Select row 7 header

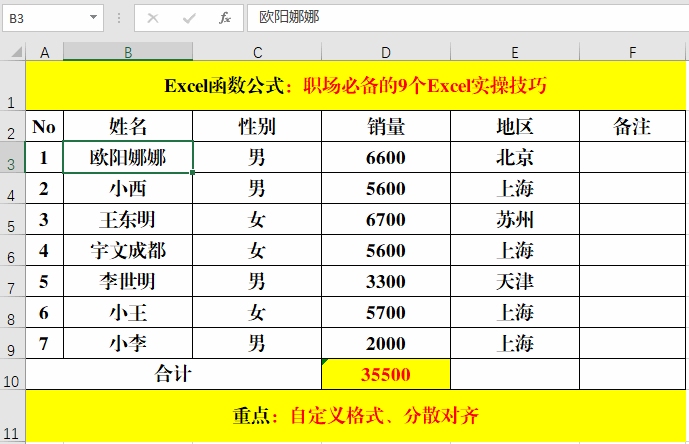click(x=12, y=281)
